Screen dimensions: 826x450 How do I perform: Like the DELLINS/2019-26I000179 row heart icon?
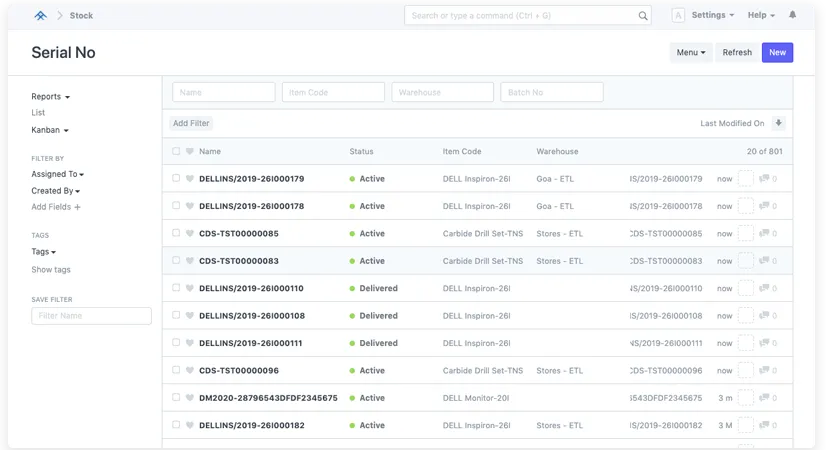click(x=189, y=179)
